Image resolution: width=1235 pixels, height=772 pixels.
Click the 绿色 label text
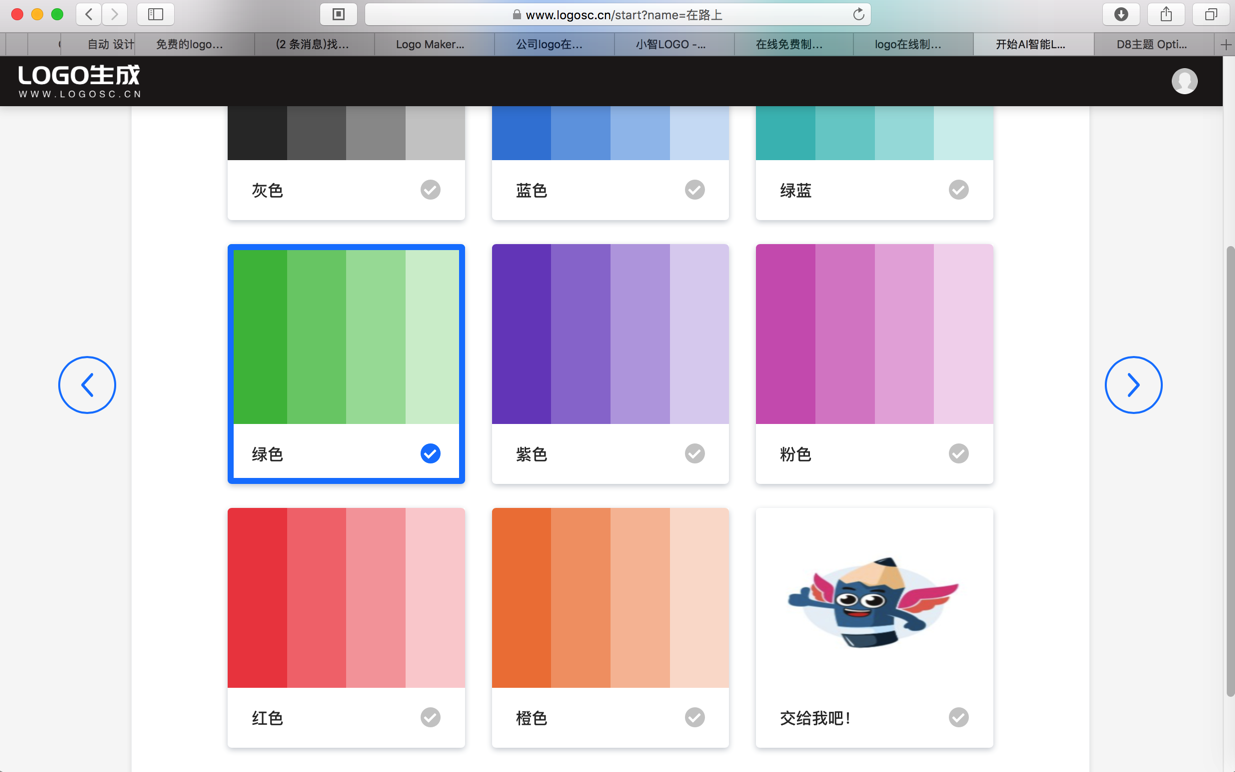[267, 454]
